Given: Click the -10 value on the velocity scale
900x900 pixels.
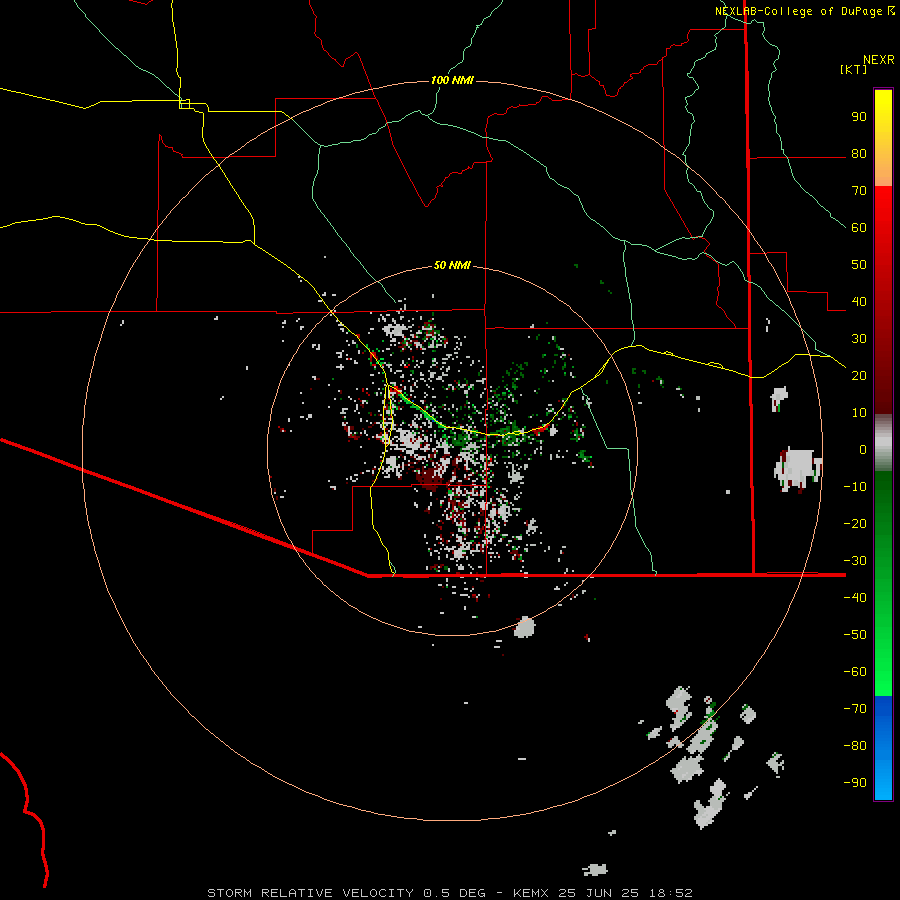Looking at the screenshot, I should [855, 487].
